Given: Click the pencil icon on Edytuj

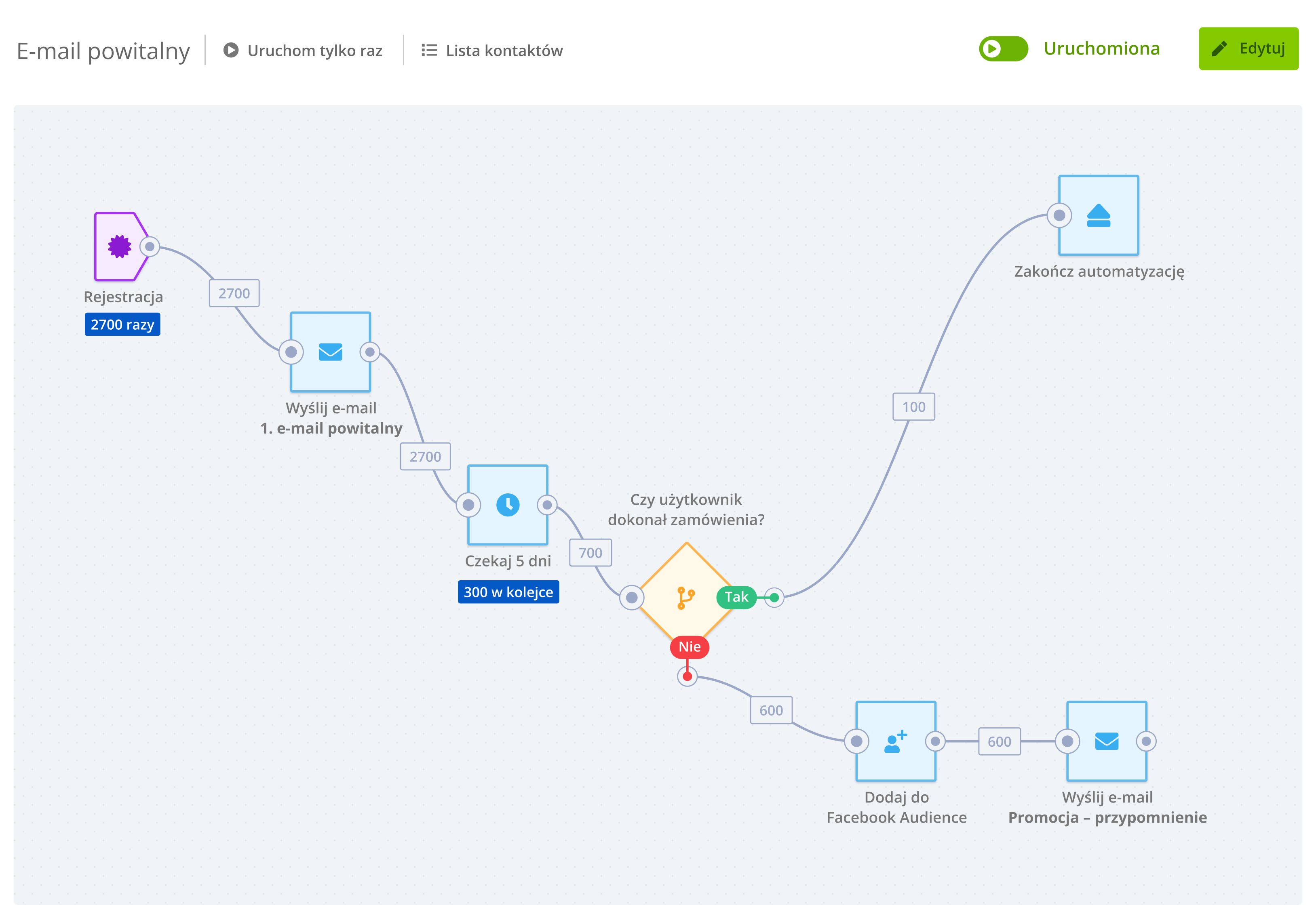Looking at the screenshot, I should pyautogui.click(x=1219, y=49).
